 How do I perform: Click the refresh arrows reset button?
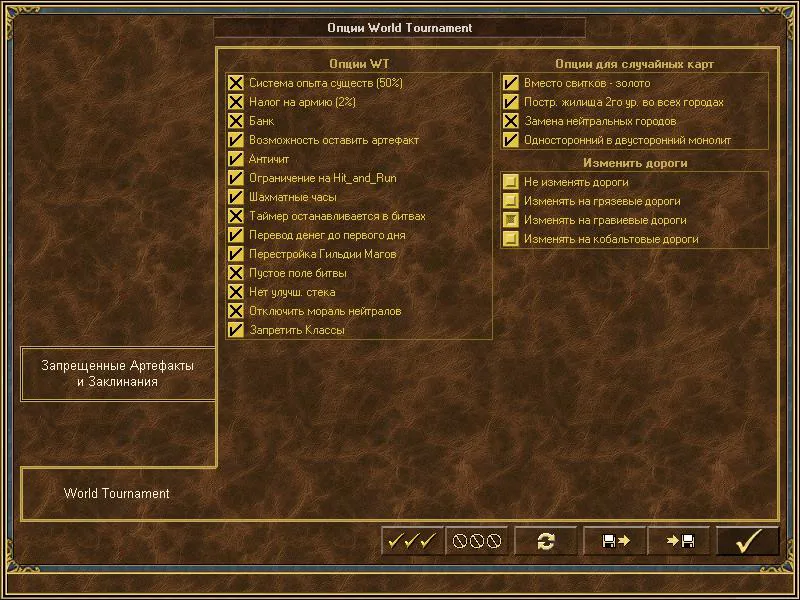point(545,541)
